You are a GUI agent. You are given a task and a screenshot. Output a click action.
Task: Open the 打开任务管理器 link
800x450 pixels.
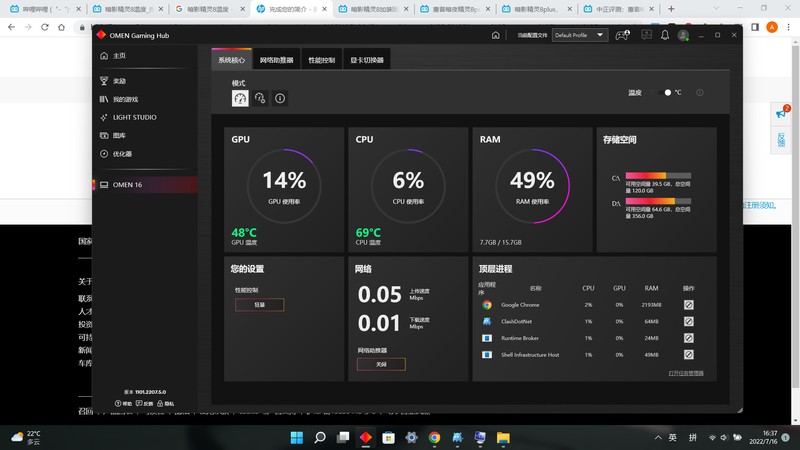686,372
